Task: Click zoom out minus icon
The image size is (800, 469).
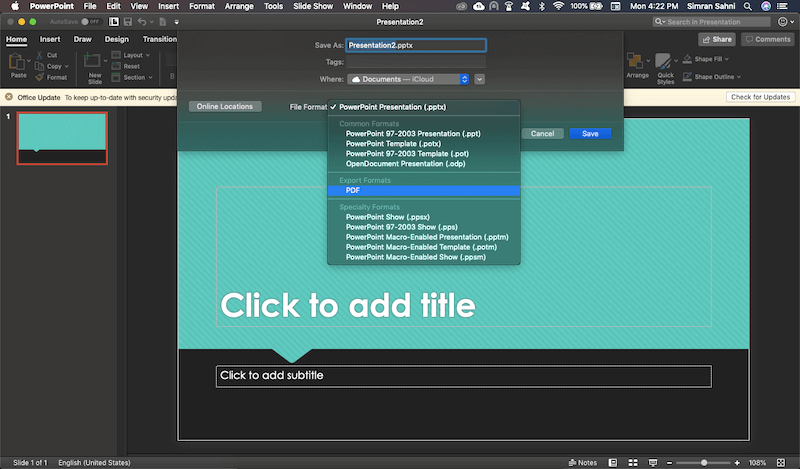Action: click(669, 463)
